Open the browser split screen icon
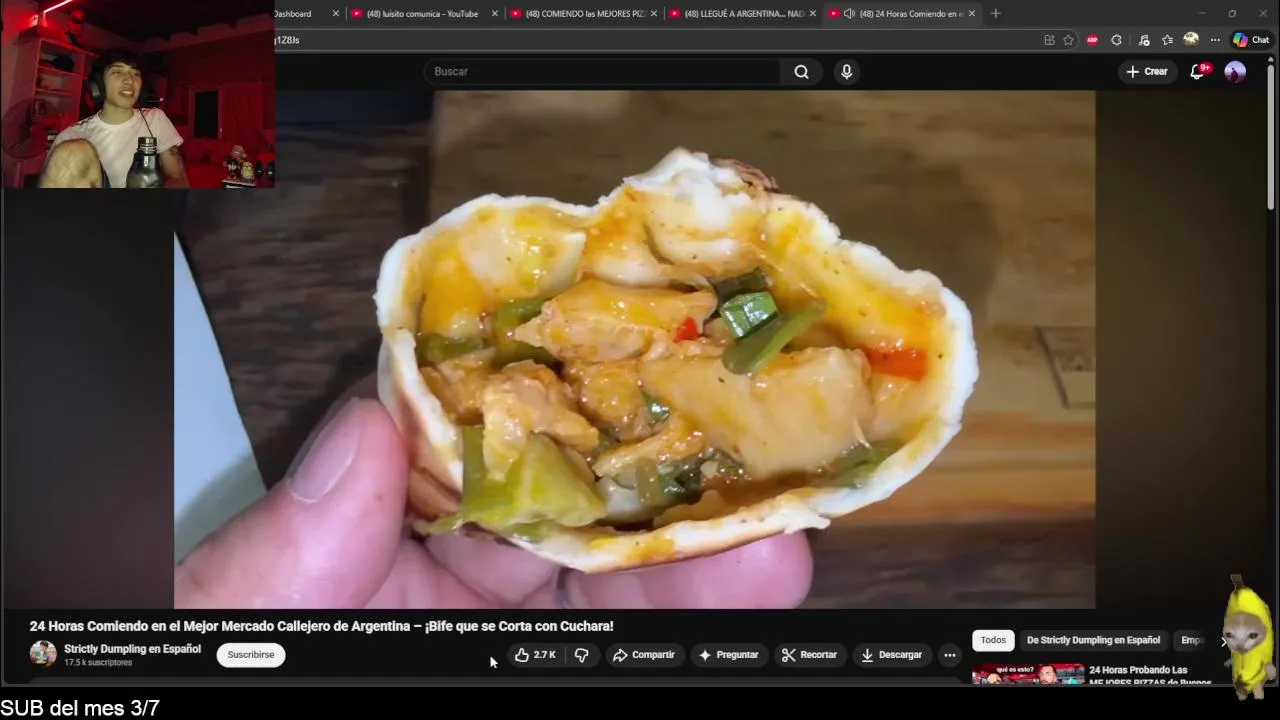 [x=1049, y=40]
